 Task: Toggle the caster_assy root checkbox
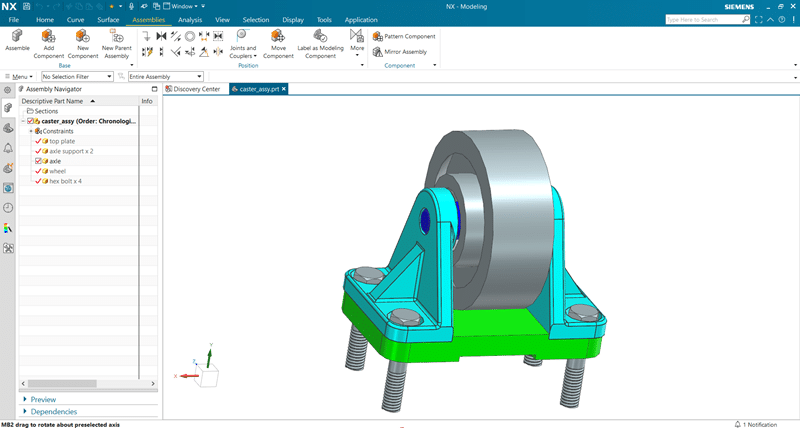click(31, 121)
